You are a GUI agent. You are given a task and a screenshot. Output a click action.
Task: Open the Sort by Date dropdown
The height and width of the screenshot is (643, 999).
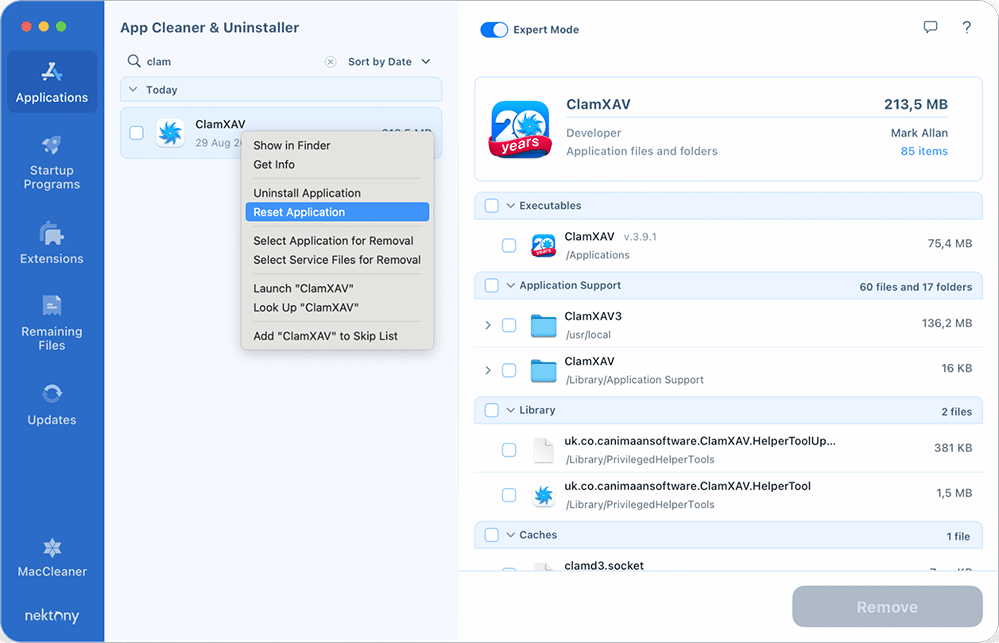click(389, 62)
